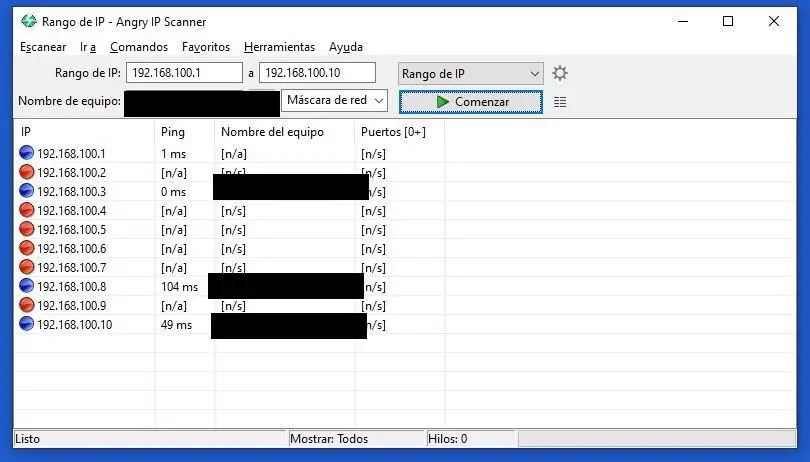This screenshot has height=462, width=810.
Task: Select the blue status icon for 192.168.100.1
Action: point(26,152)
